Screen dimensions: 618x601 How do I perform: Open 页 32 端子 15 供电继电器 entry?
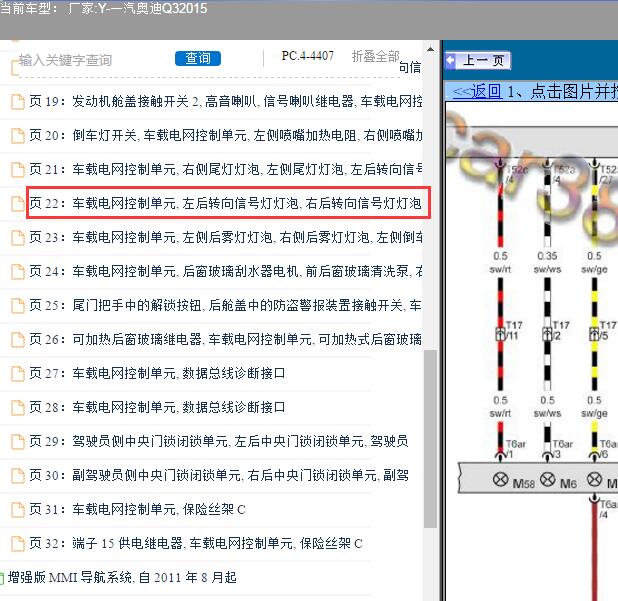196,543
